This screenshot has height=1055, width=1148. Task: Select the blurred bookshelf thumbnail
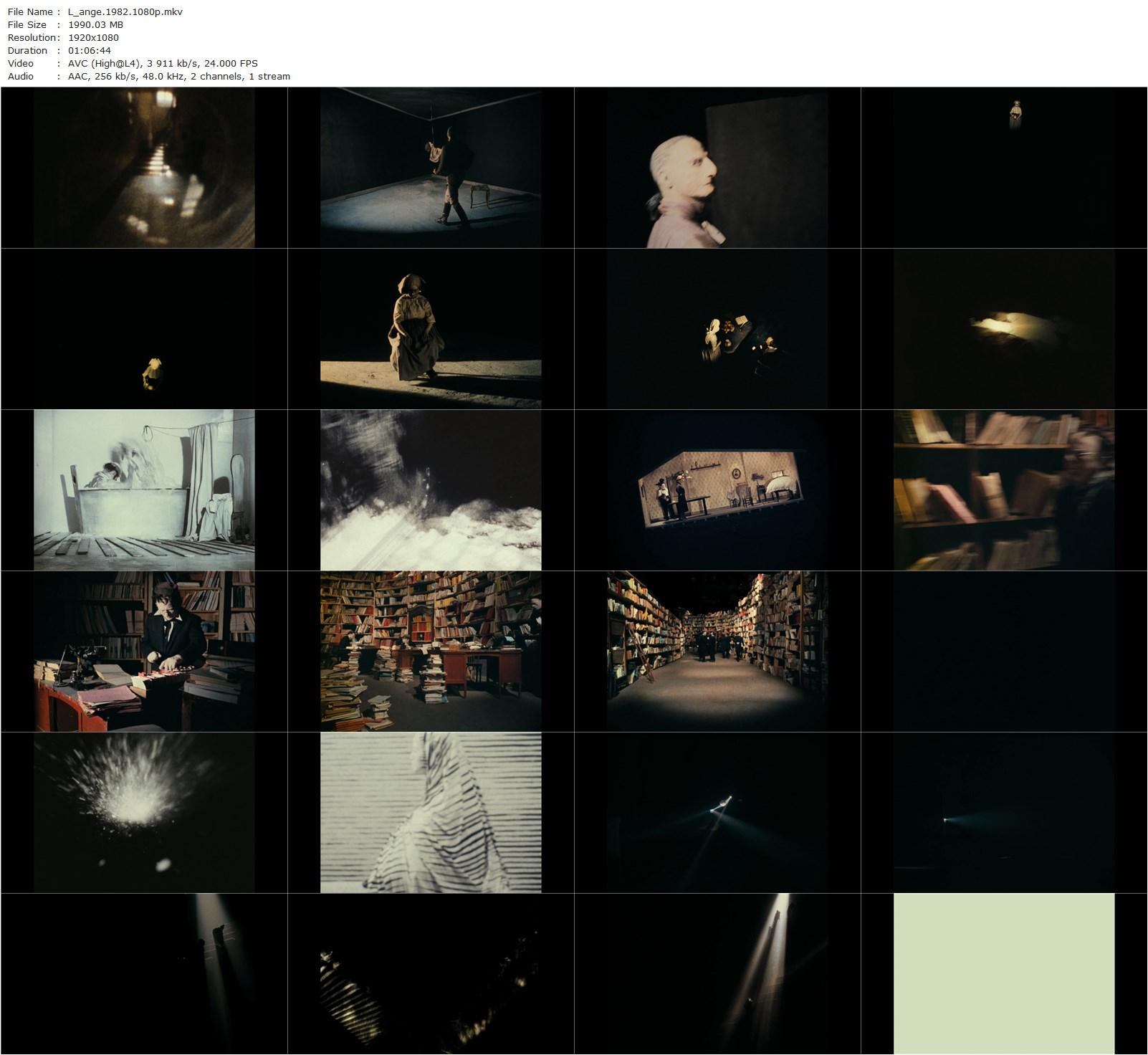[x=1004, y=490]
